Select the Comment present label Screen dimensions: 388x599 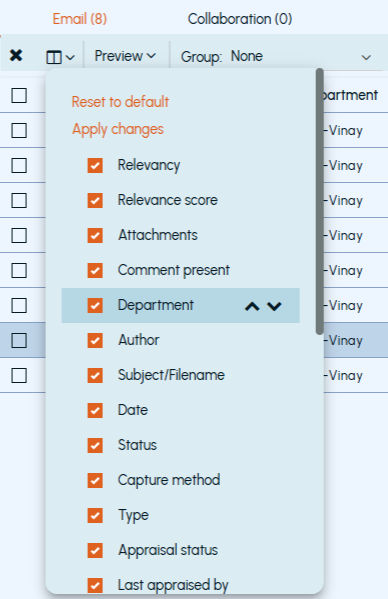coord(174,270)
